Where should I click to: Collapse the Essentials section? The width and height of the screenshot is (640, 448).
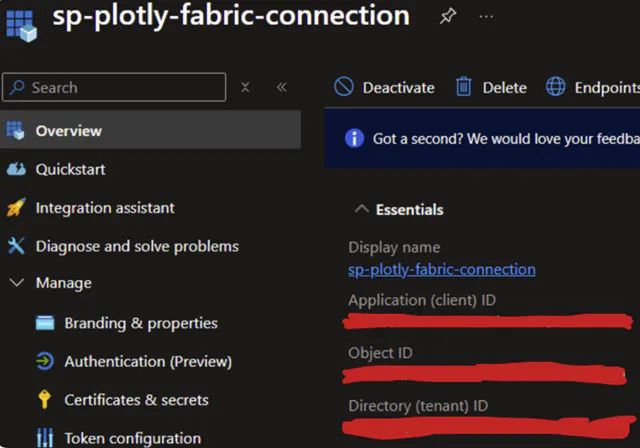360,210
